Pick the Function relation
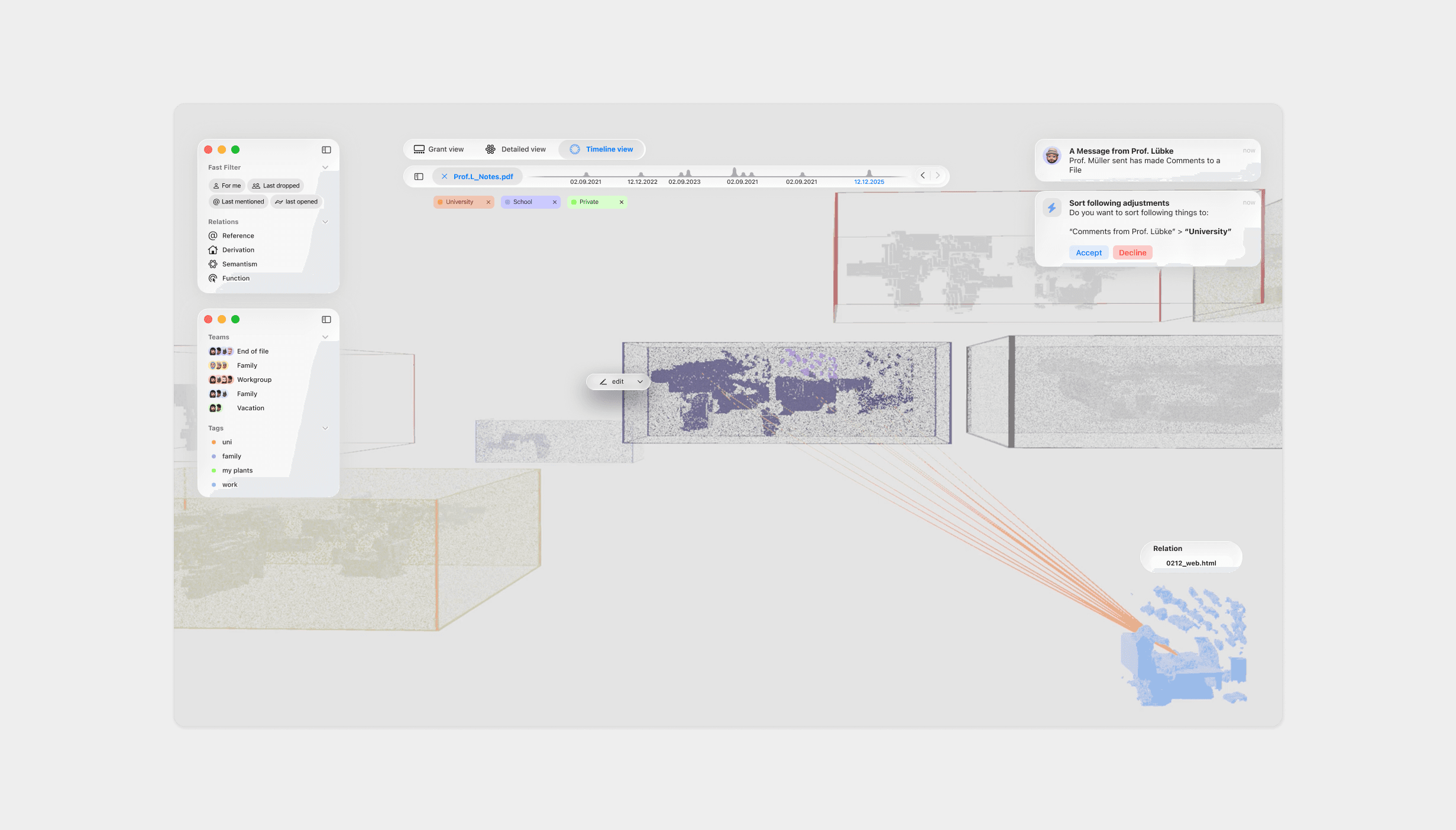1456x830 pixels. 235,278
